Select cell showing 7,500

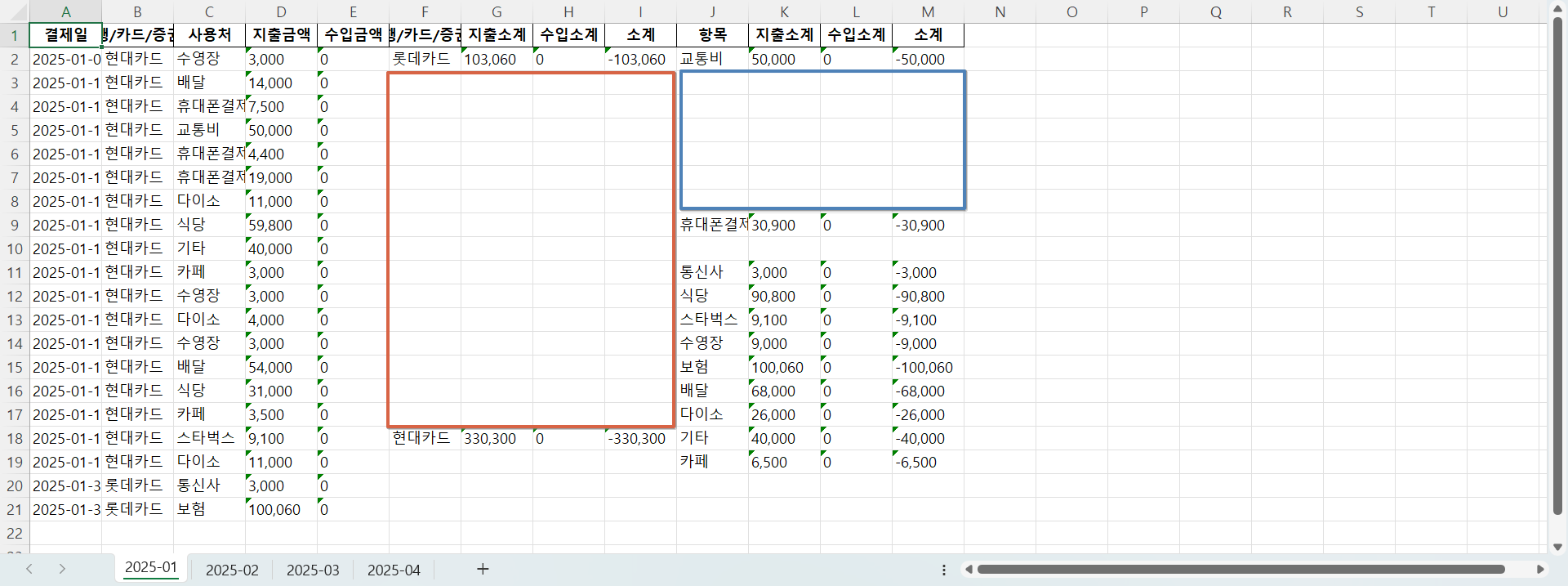281,106
